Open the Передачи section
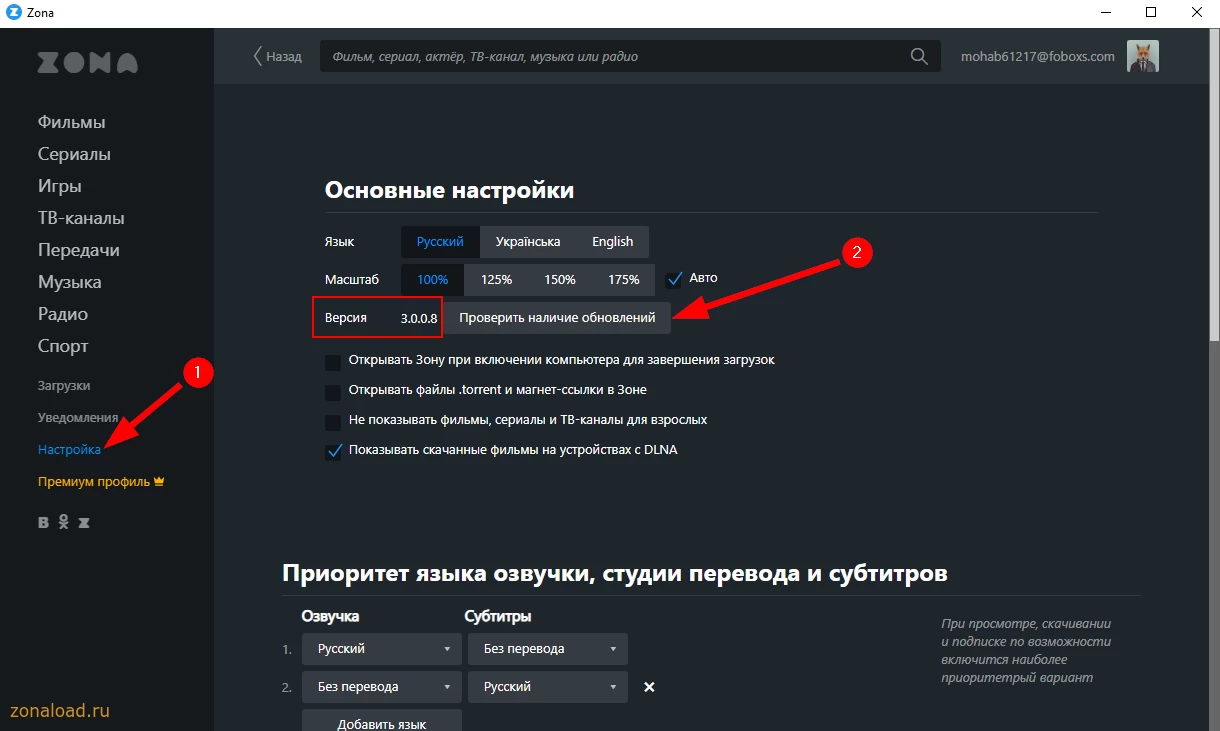 point(79,250)
